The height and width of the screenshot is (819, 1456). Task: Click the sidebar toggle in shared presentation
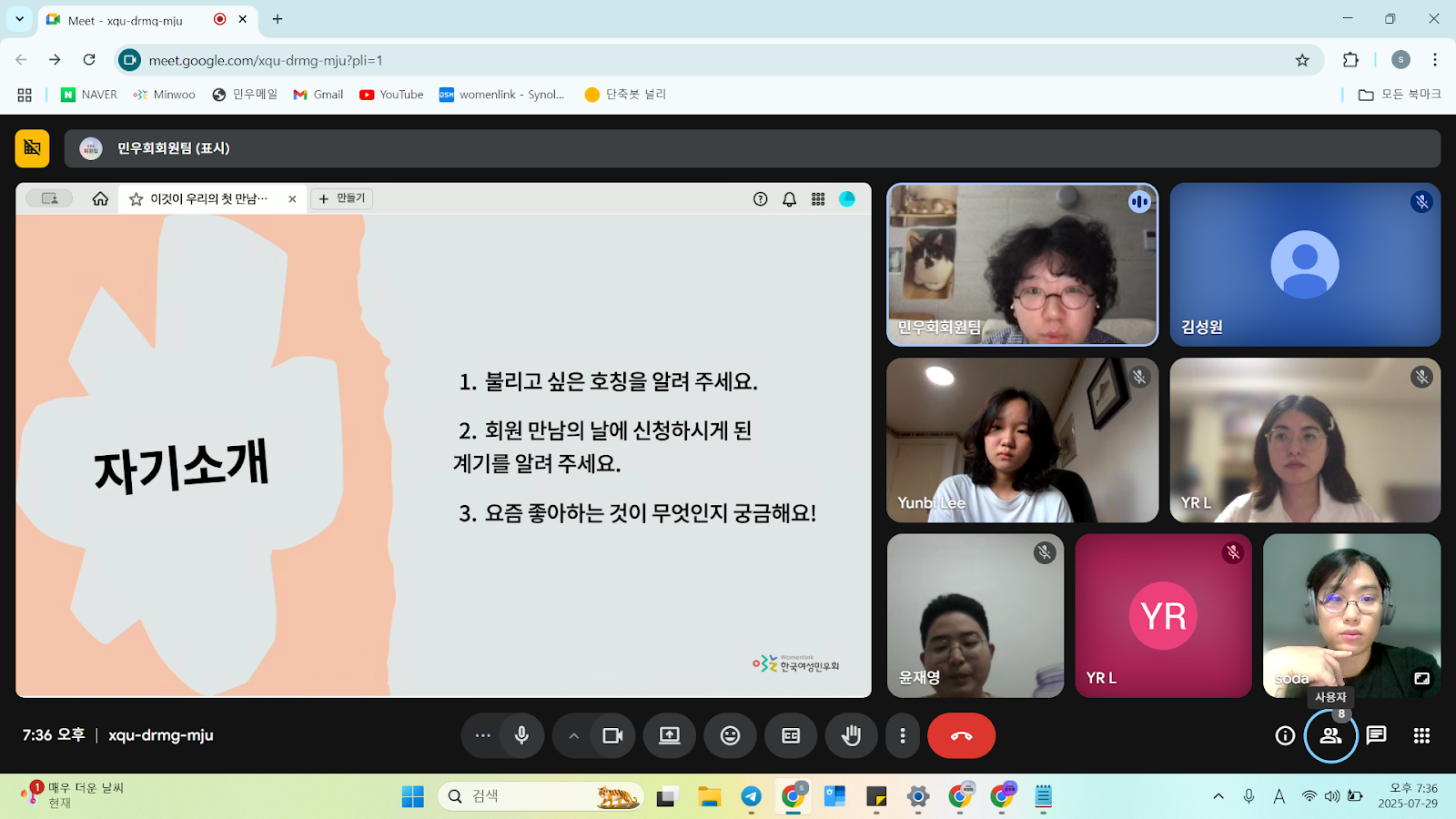coord(49,198)
